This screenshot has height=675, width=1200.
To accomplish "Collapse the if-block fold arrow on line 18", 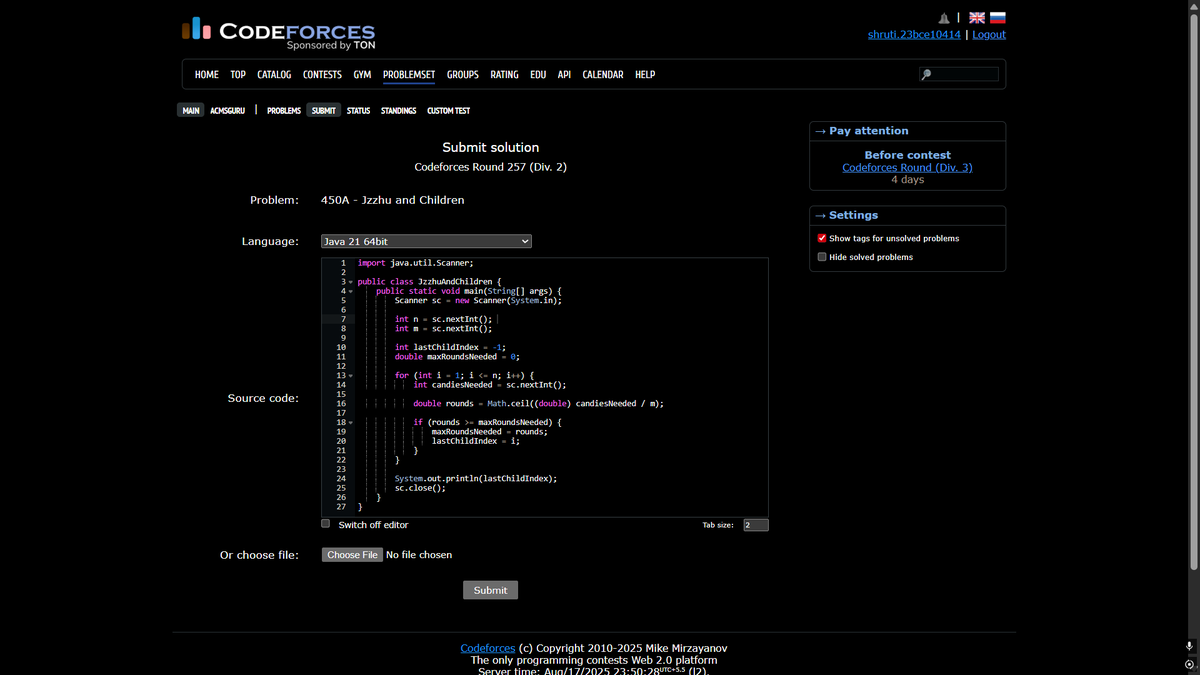I will [x=351, y=423].
